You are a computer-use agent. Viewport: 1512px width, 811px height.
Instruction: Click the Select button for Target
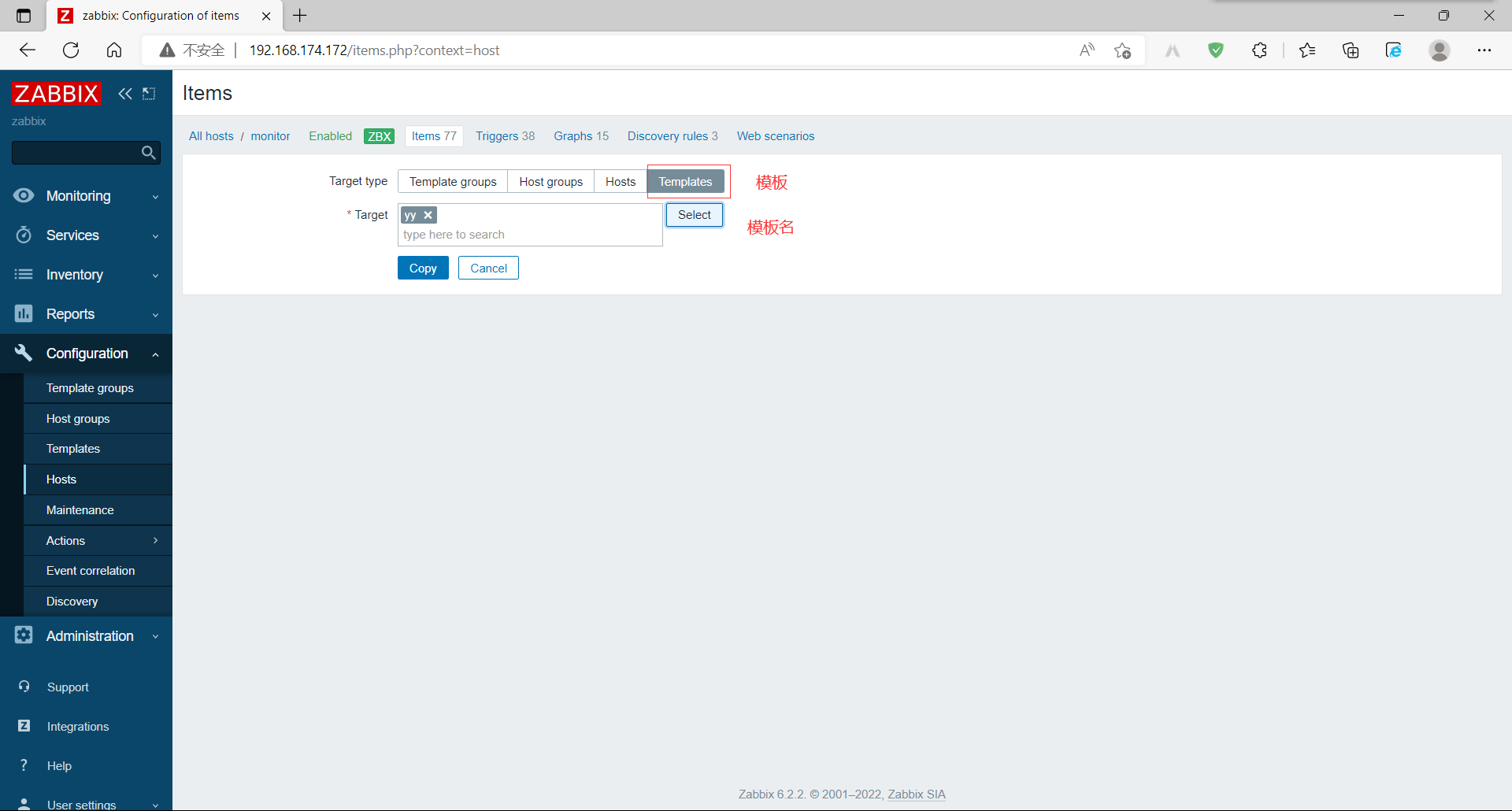coord(695,214)
